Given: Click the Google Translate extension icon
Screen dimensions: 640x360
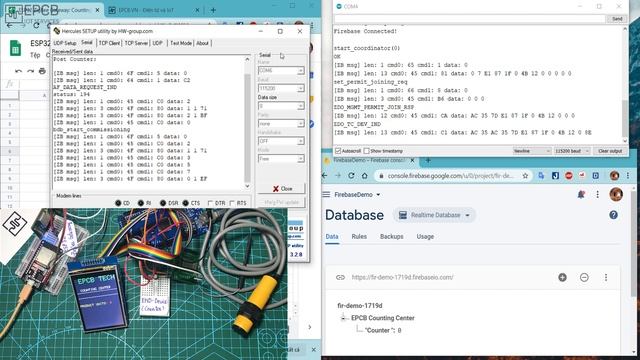Looking at the screenshot, I should coord(541,176).
